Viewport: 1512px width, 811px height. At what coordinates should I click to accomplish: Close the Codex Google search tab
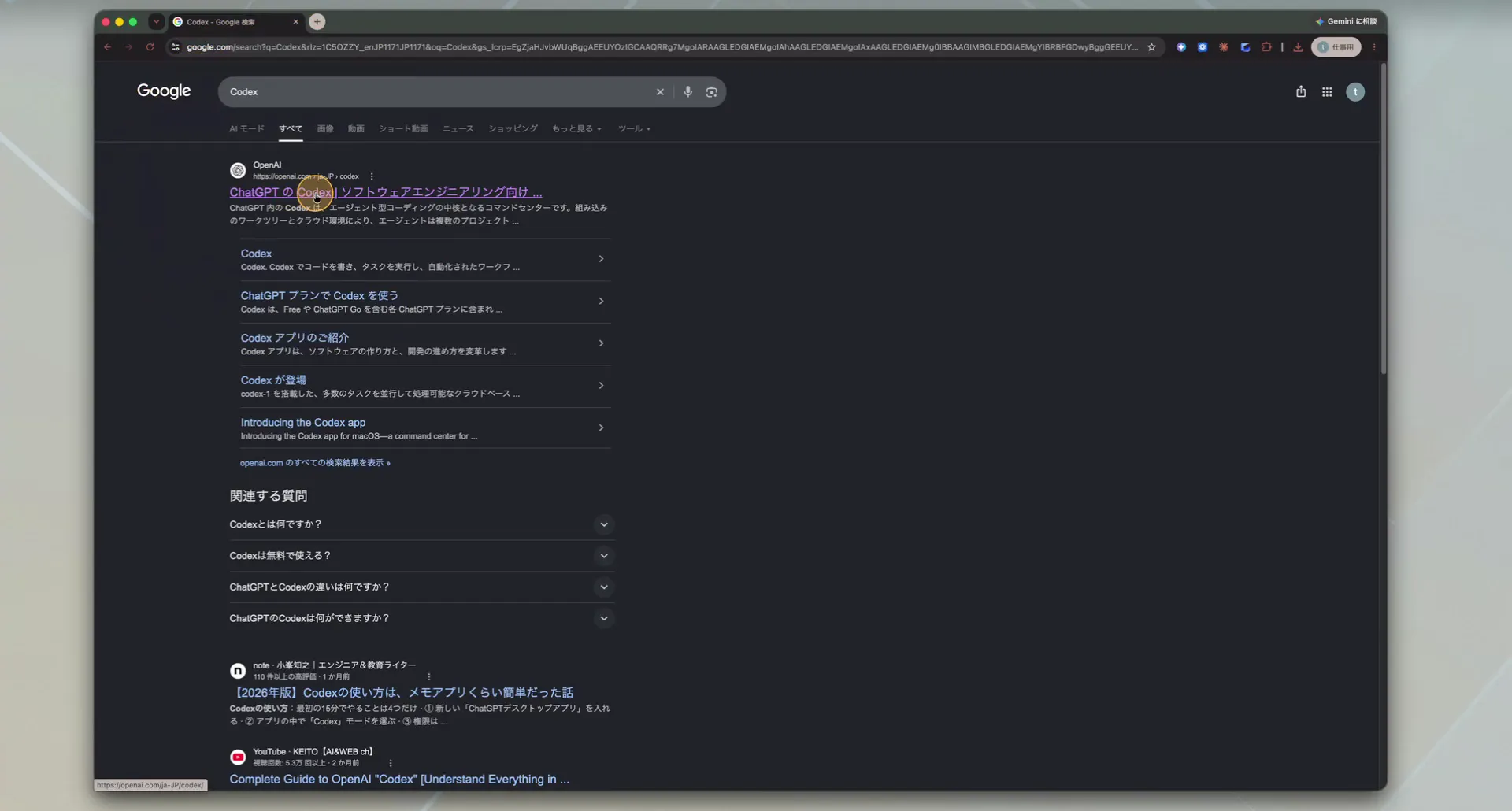[296, 22]
